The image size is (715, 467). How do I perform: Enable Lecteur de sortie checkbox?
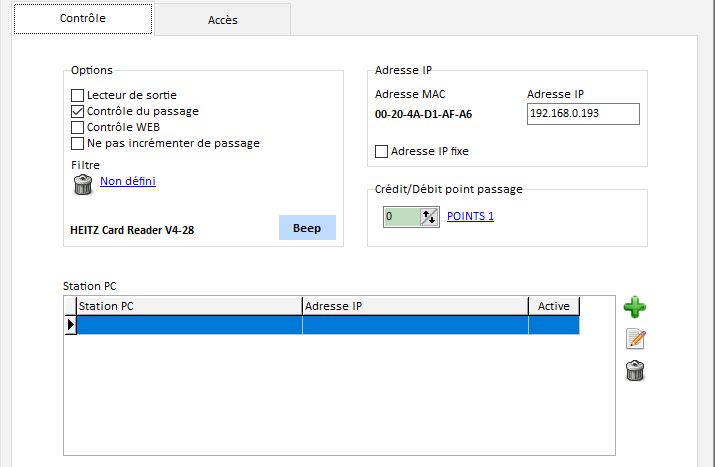coord(78,96)
